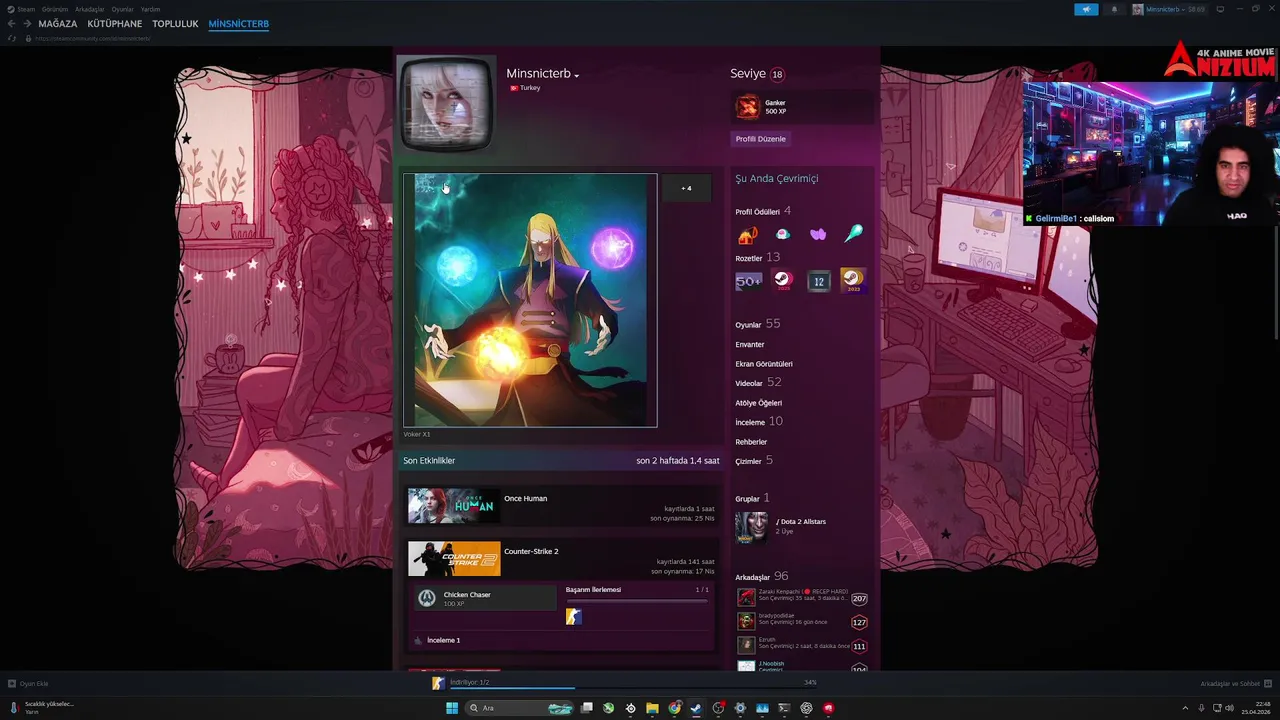Screen dimensions: 1280x720
Task: Open the gold Steam 2022 badge
Action: (852, 281)
